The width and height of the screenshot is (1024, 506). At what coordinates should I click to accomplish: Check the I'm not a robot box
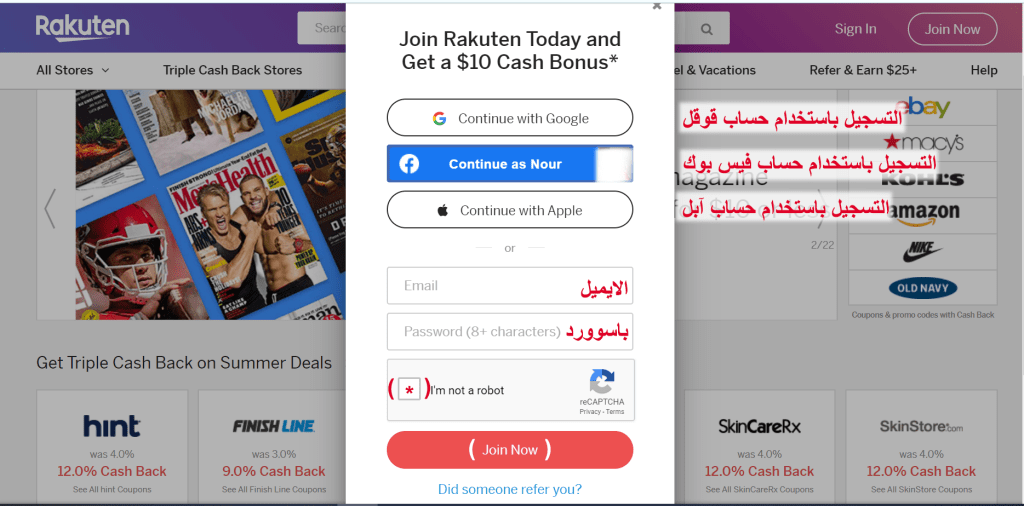409,390
